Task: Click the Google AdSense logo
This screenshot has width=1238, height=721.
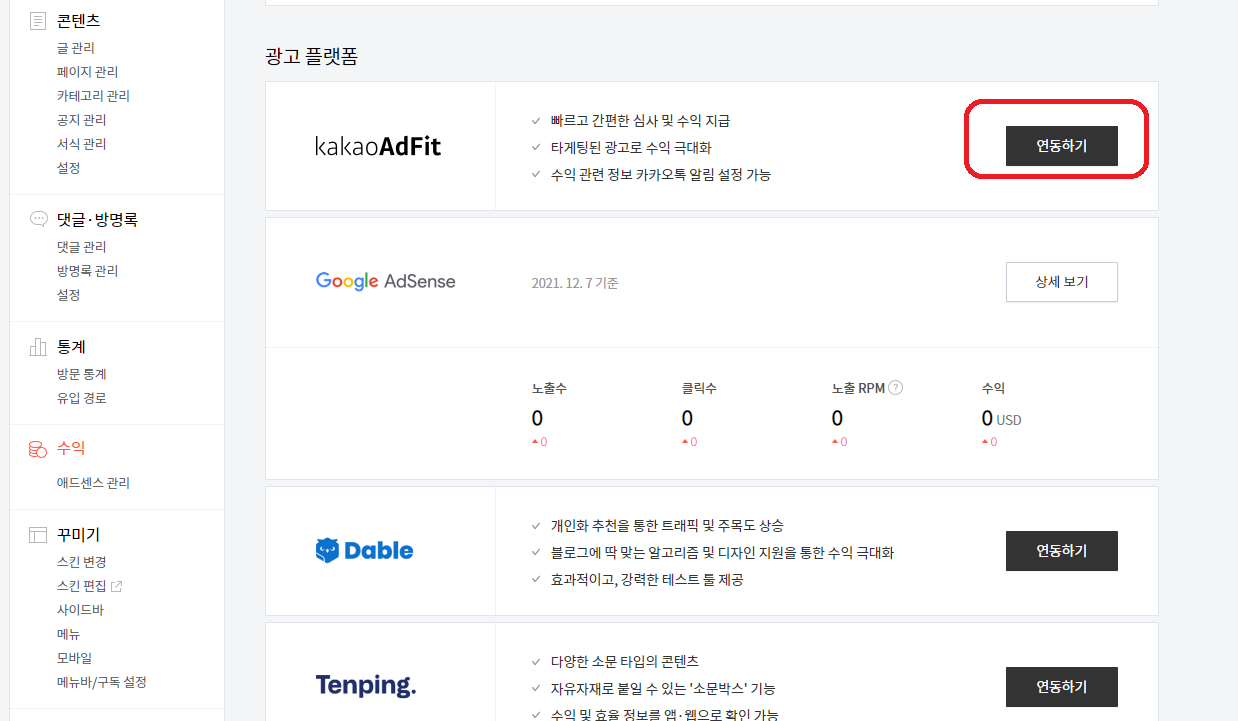Action: pyautogui.click(x=385, y=281)
